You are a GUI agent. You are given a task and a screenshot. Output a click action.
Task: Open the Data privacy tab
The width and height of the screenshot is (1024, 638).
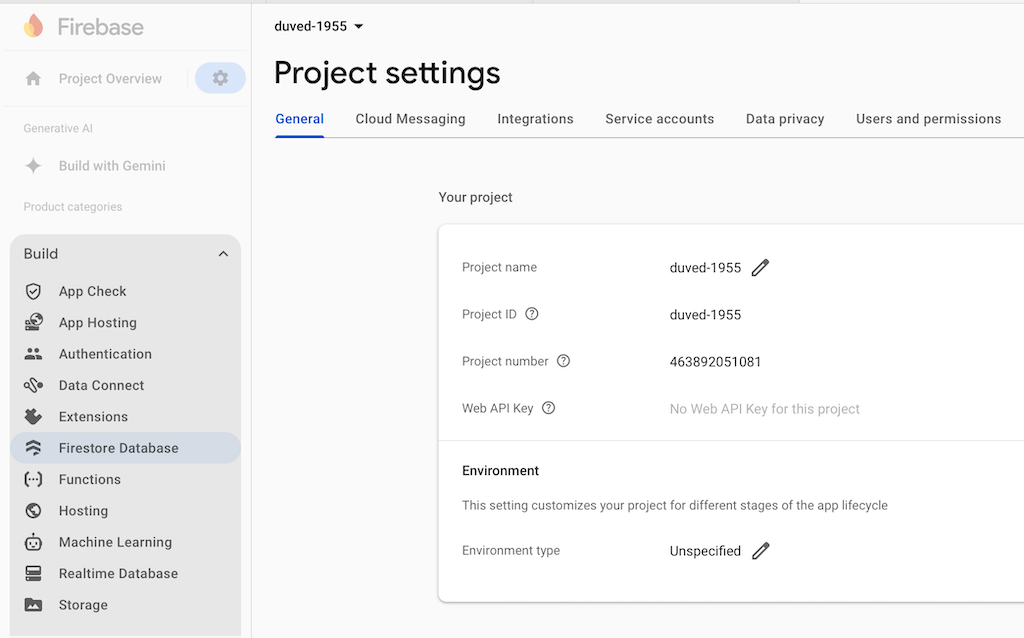[785, 119]
